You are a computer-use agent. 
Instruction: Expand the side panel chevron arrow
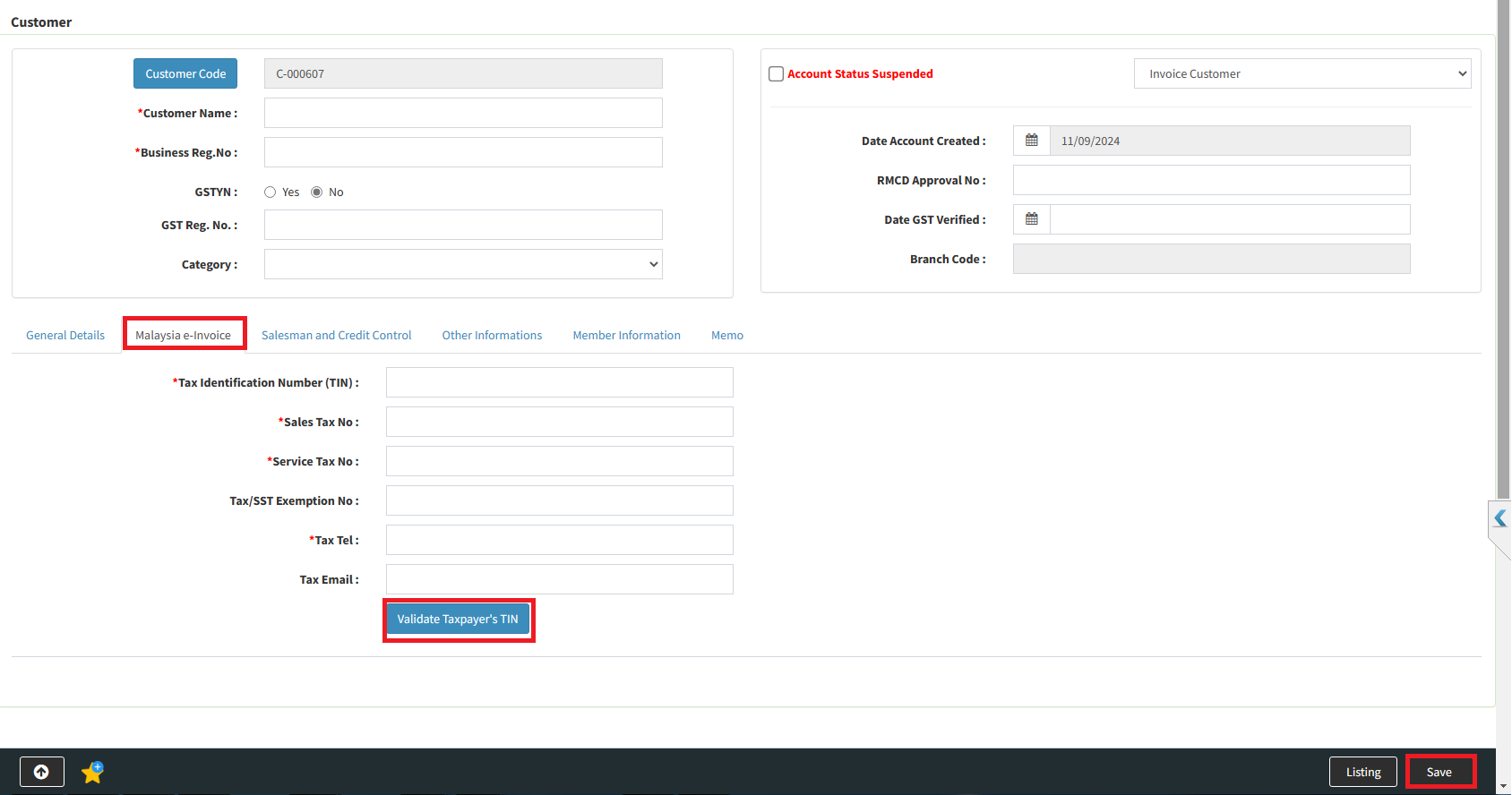[x=1500, y=518]
